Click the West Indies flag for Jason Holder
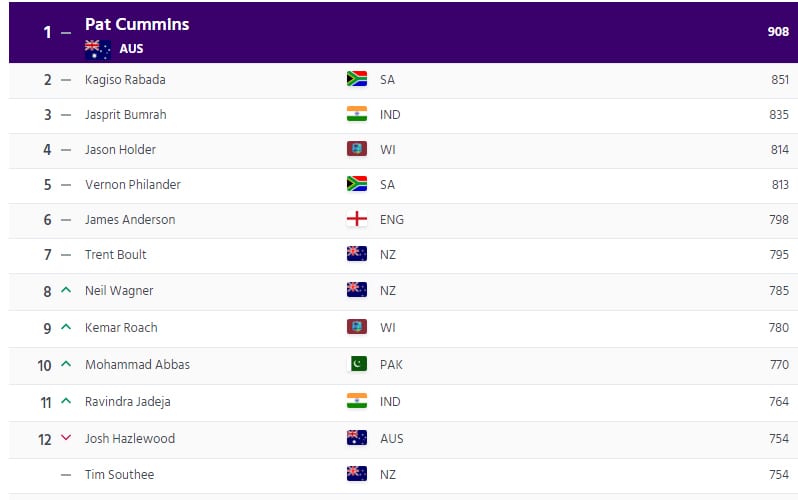798x500 pixels. [x=357, y=149]
